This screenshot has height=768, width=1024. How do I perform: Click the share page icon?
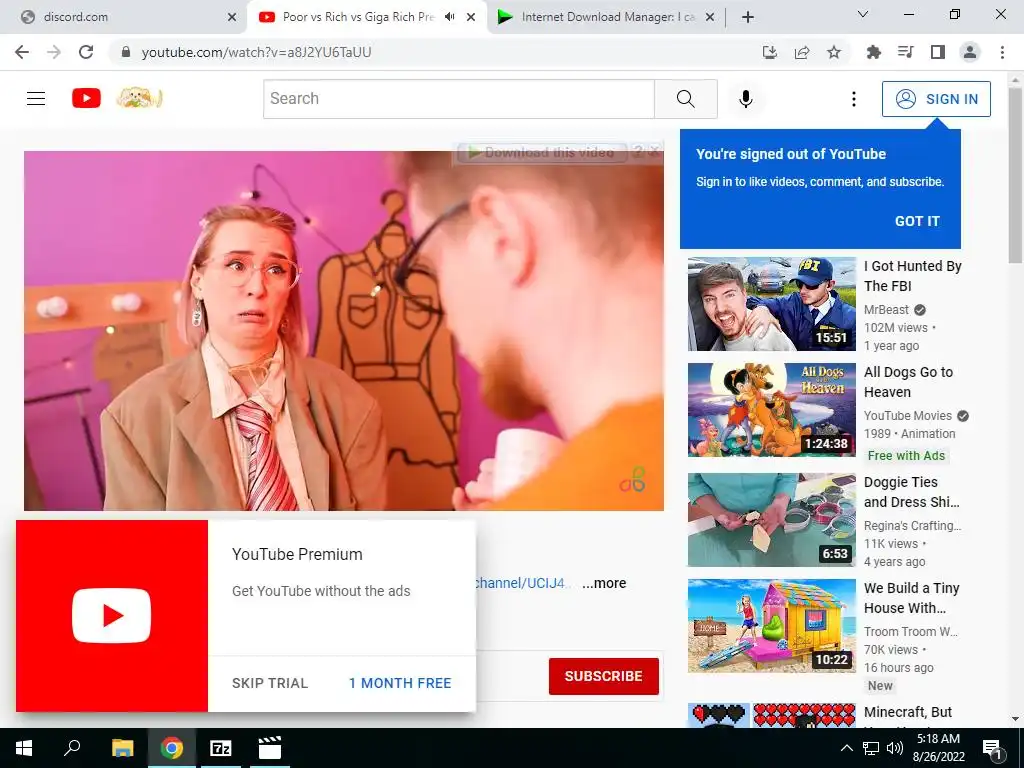[802, 52]
